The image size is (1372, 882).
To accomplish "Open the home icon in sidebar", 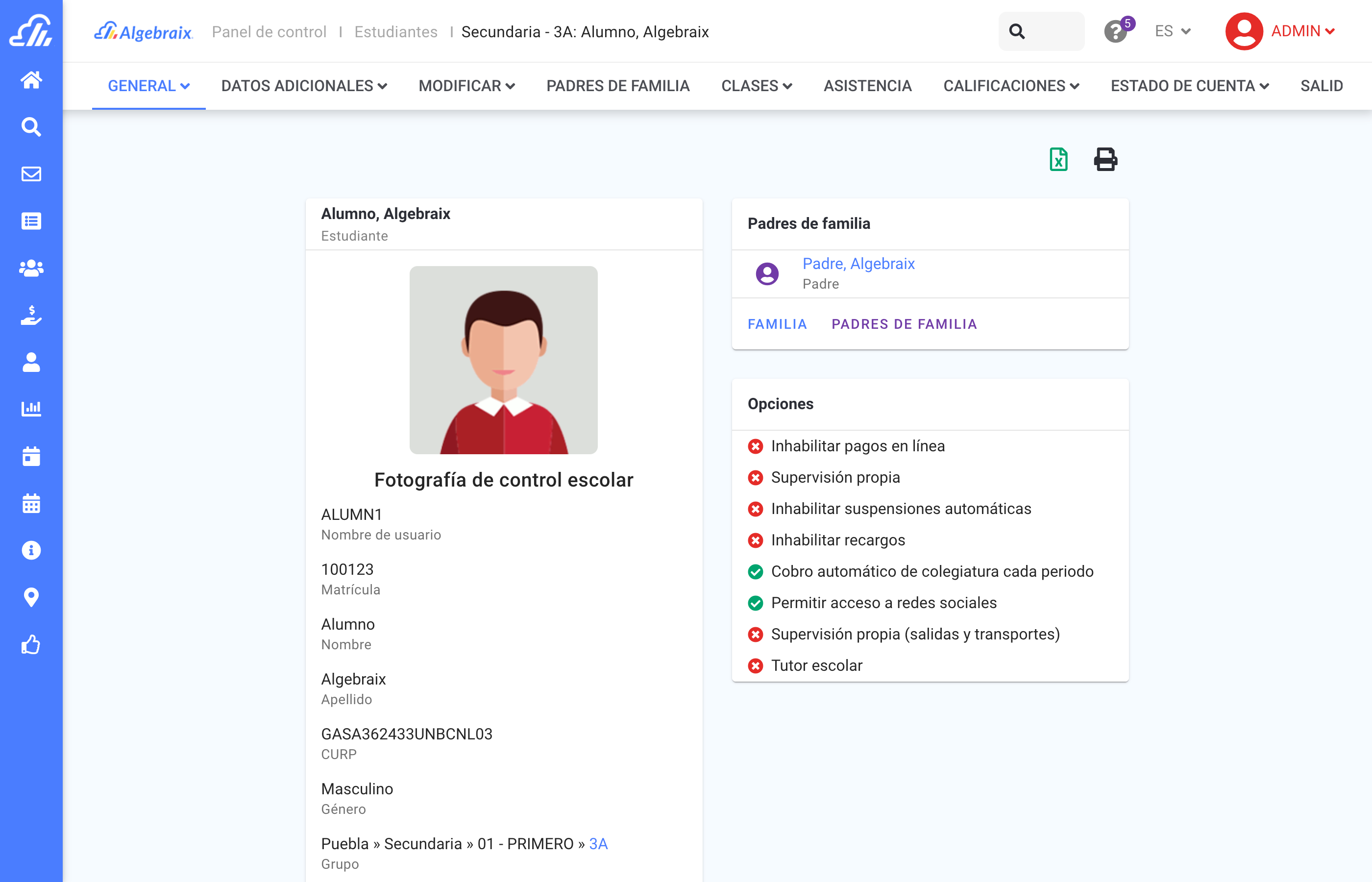I will (x=31, y=79).
